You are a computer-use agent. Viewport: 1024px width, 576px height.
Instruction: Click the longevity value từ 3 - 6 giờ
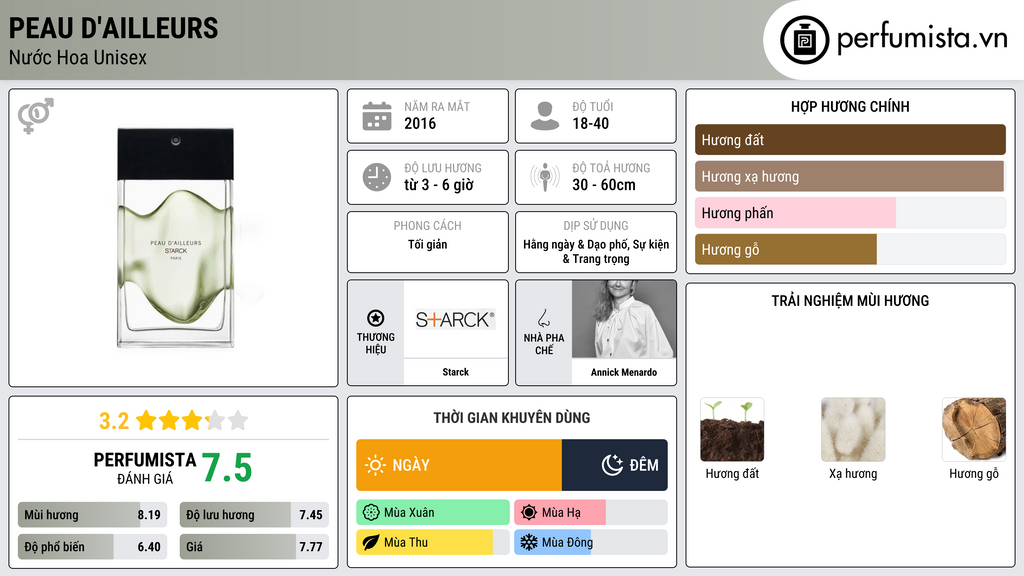point(439,185)
